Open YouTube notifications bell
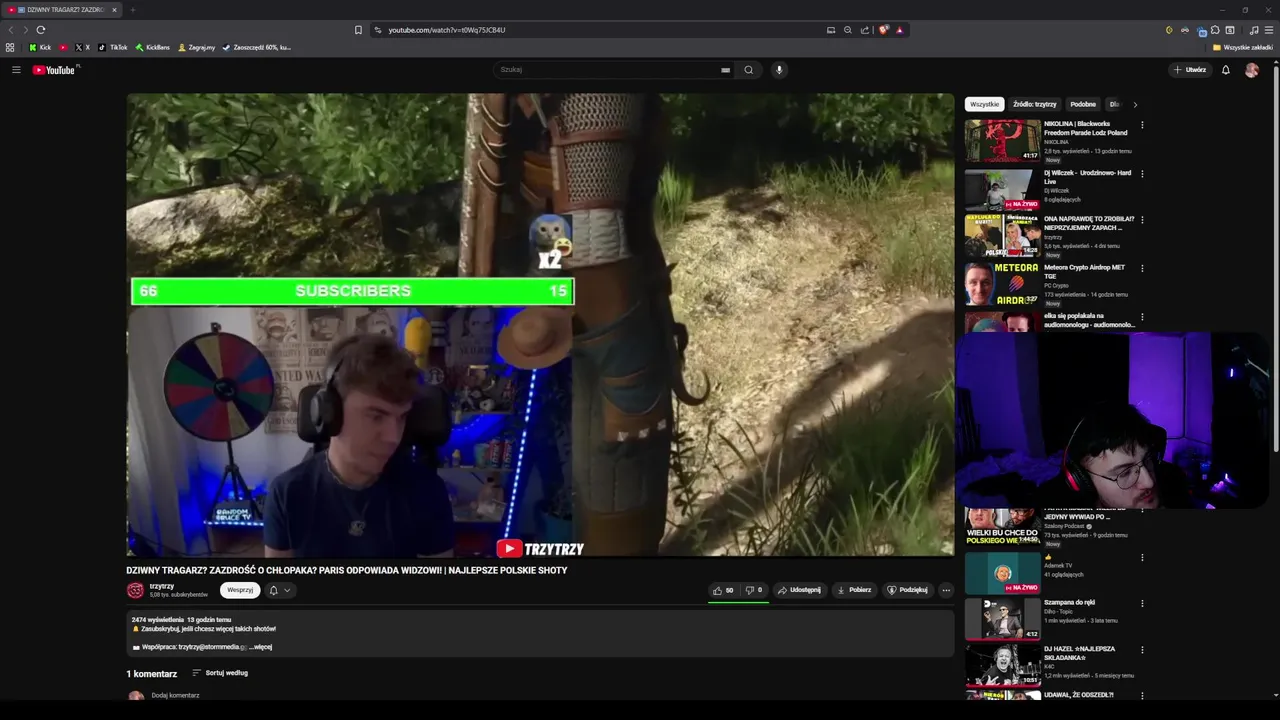 point(1226,70)
